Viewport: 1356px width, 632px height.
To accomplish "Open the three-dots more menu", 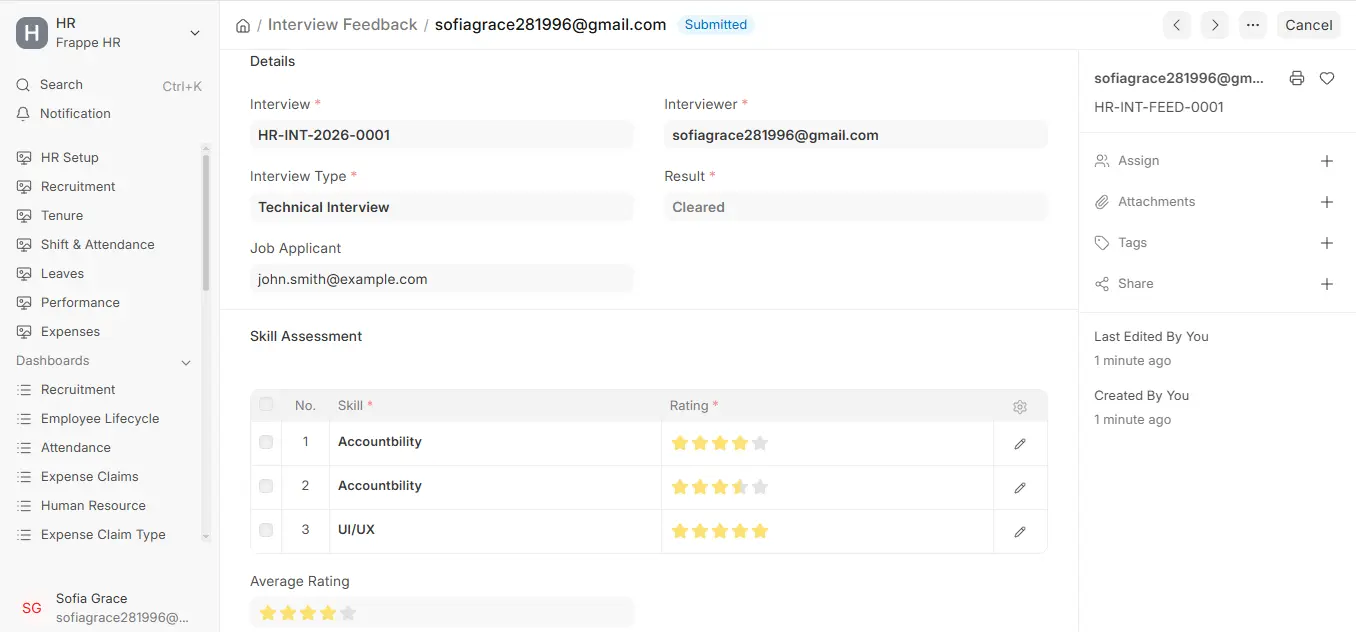I will click(x=1253, y=25).
